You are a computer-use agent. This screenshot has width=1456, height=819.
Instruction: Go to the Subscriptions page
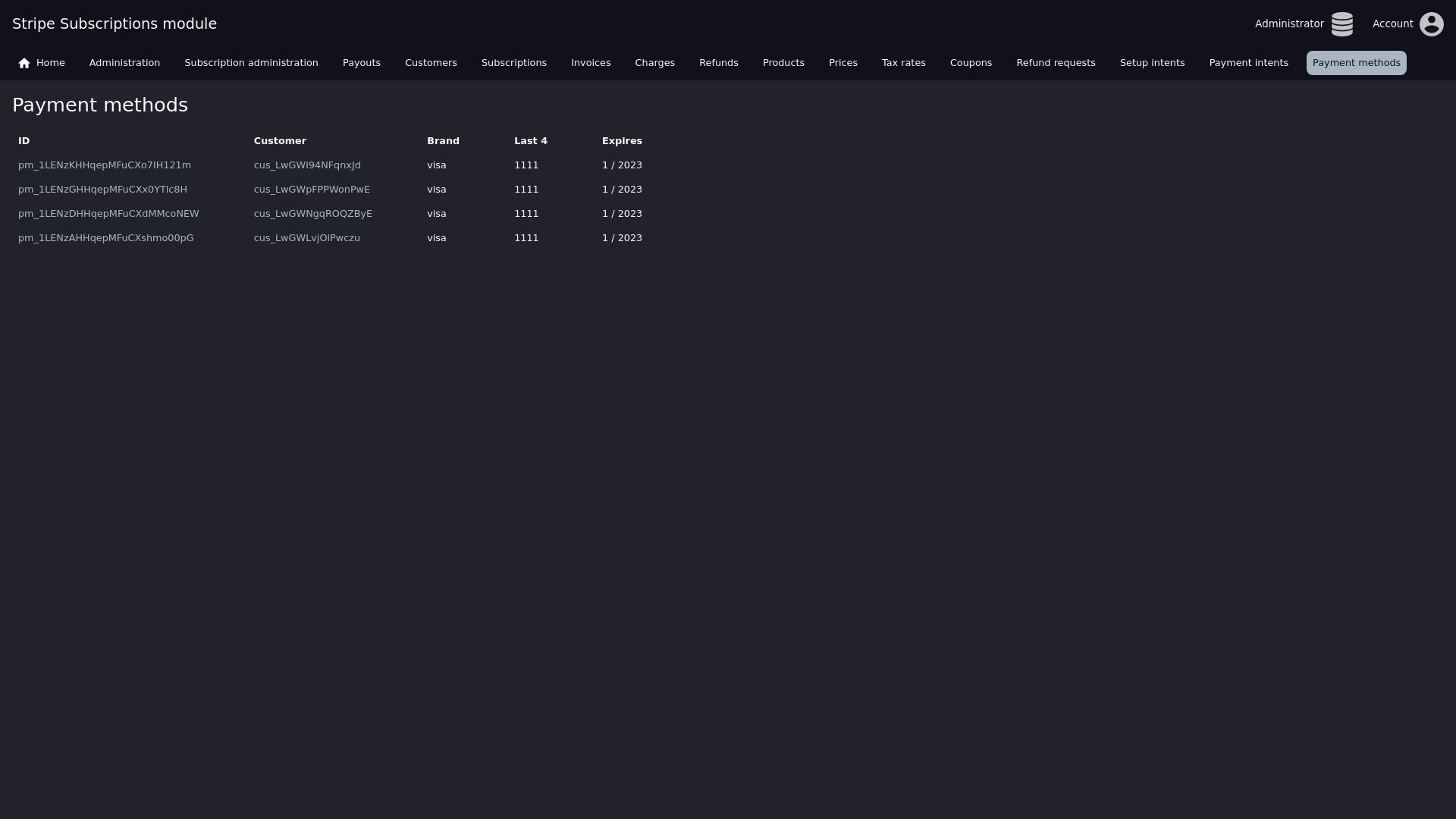click(513, 63)
